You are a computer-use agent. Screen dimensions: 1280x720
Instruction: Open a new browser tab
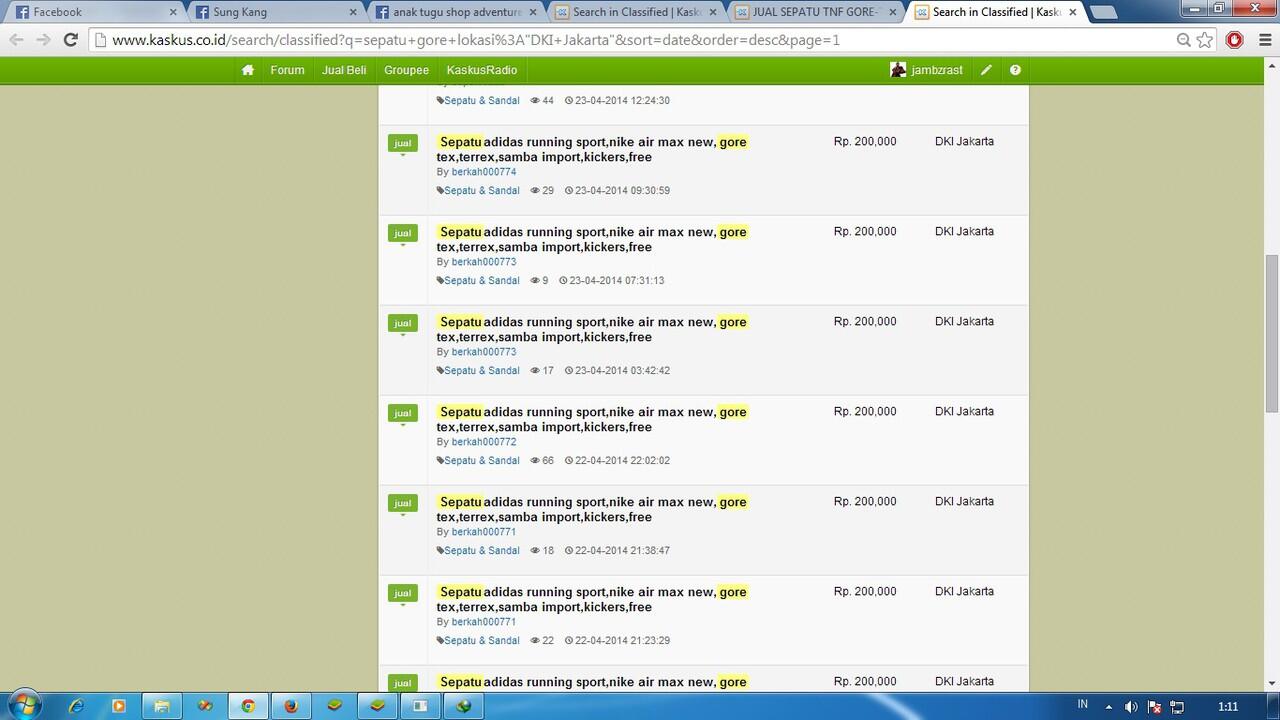1103,12
